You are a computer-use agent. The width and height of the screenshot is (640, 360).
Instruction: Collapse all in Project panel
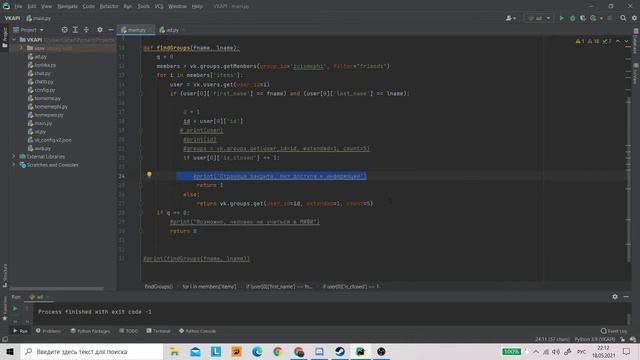pyautogui.click(x=86, y=30)
